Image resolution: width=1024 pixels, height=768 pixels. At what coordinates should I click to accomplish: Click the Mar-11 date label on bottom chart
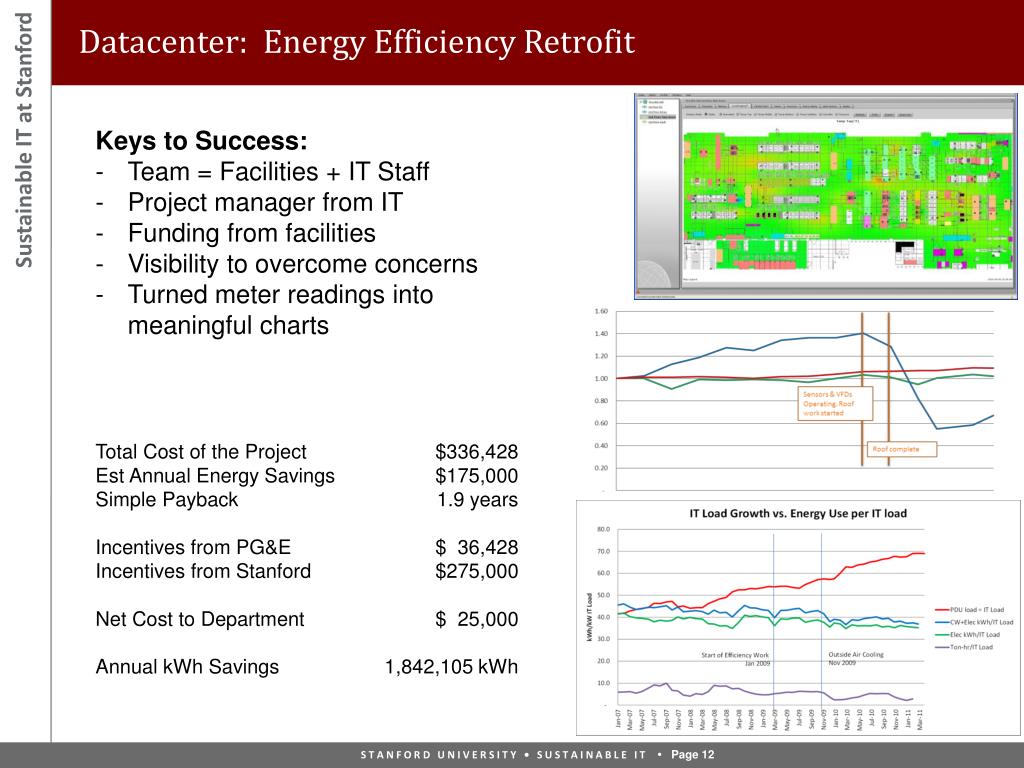click(x=920, y=718)
